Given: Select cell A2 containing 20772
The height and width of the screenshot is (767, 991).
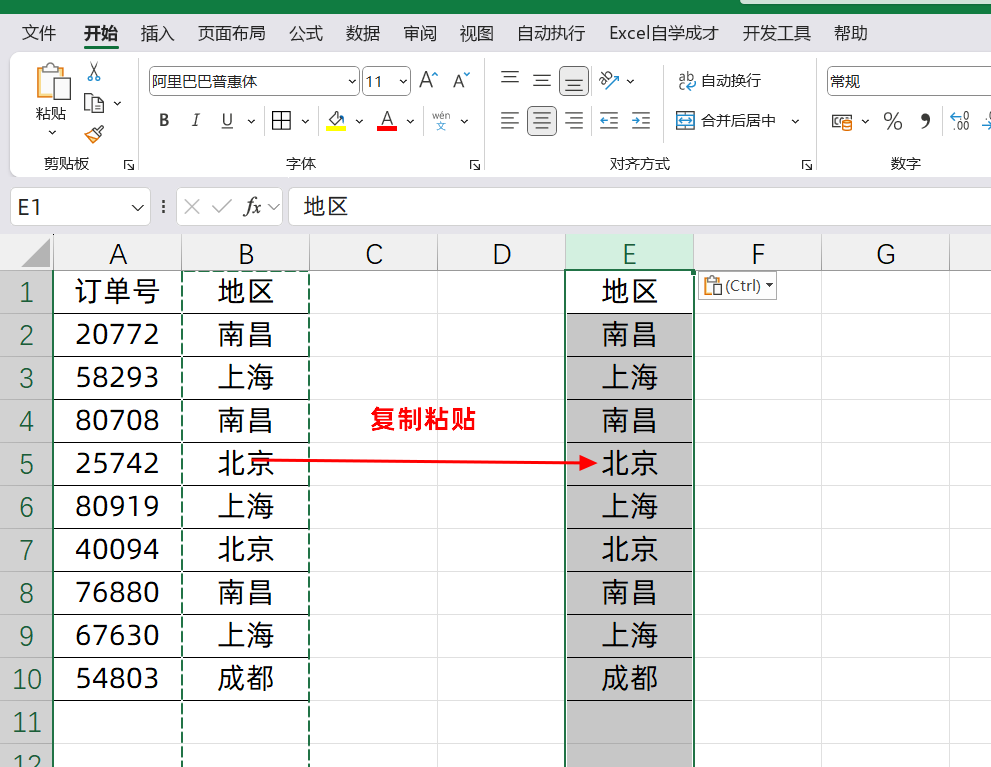Looking at the screenshot, I should click(x=118, y=335).
